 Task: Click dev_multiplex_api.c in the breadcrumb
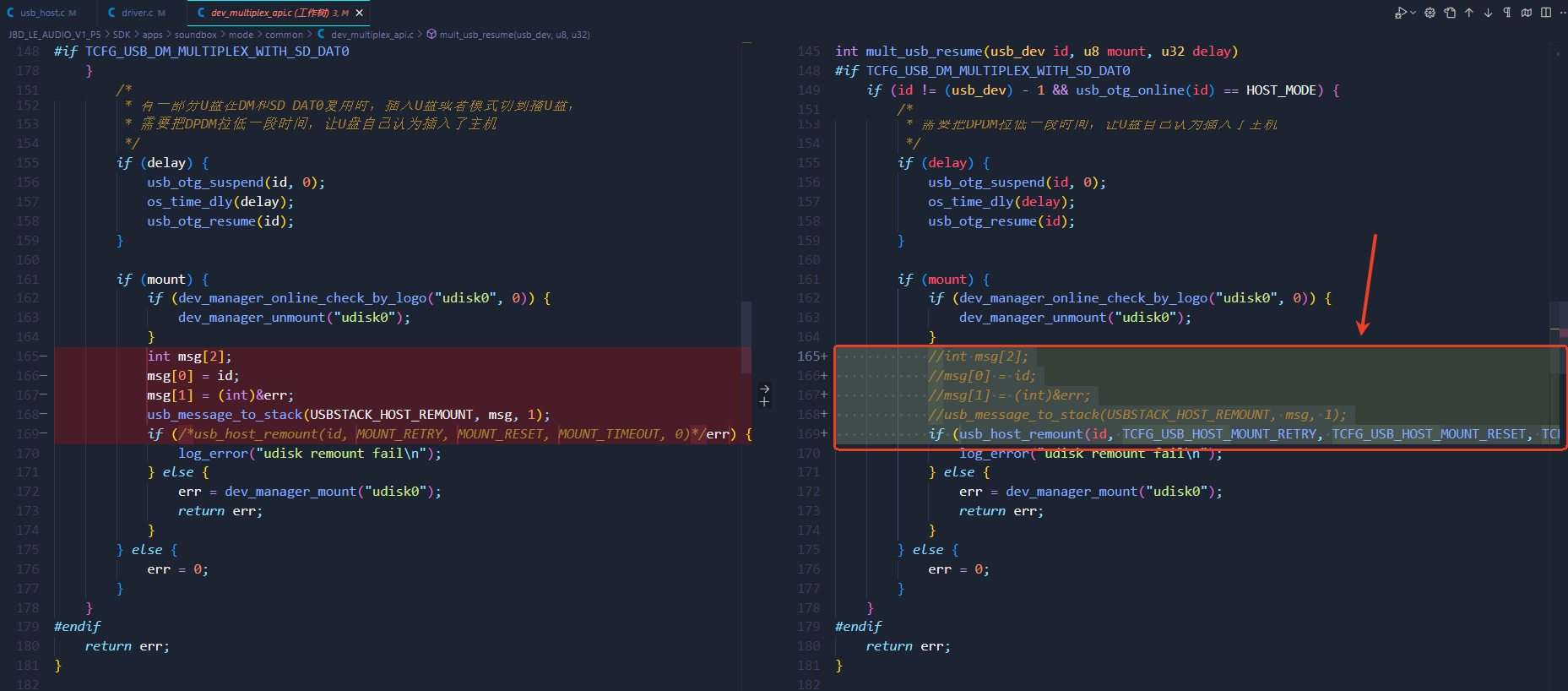(x=372, y=35)
